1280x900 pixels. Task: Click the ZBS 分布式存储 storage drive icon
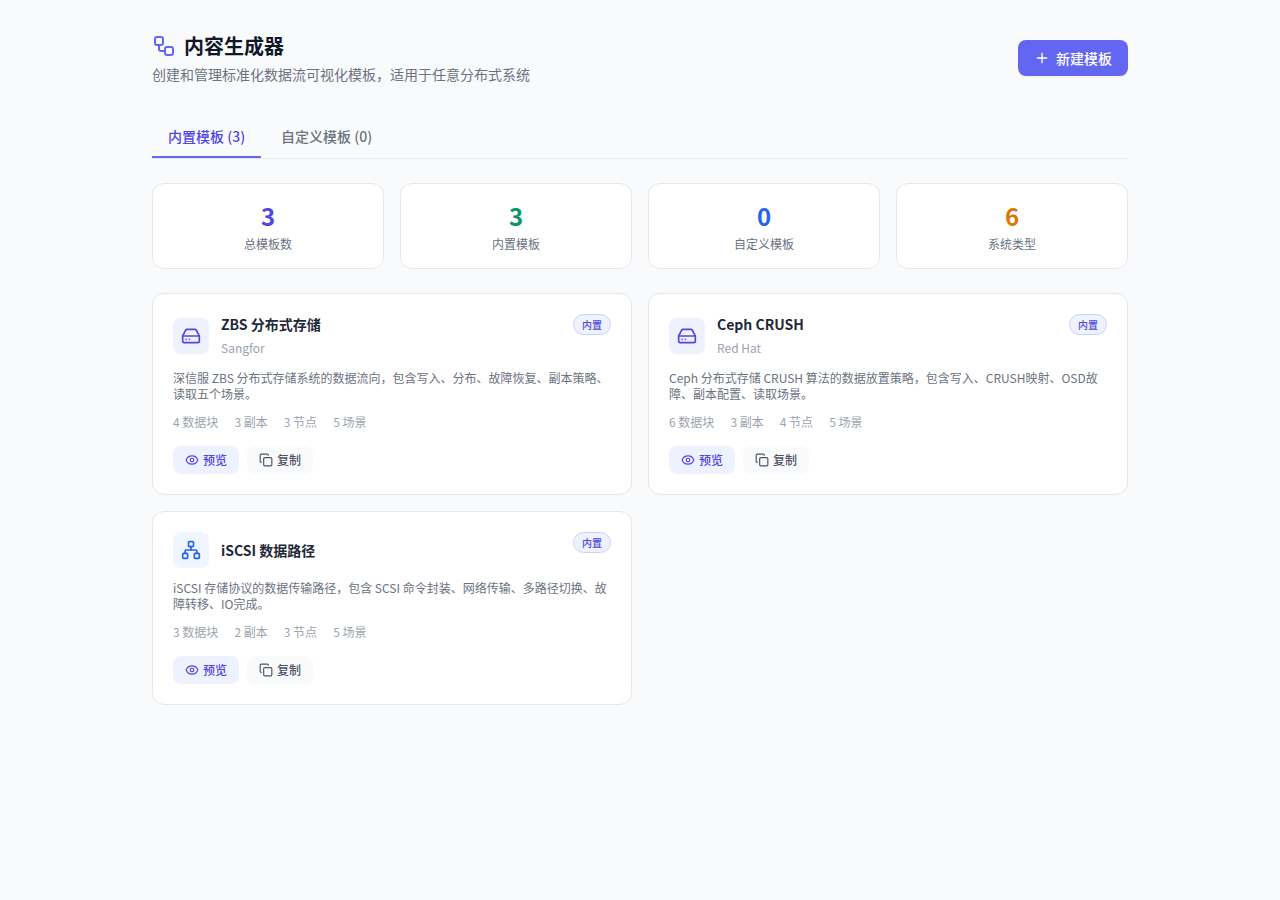tap(191, 336)
